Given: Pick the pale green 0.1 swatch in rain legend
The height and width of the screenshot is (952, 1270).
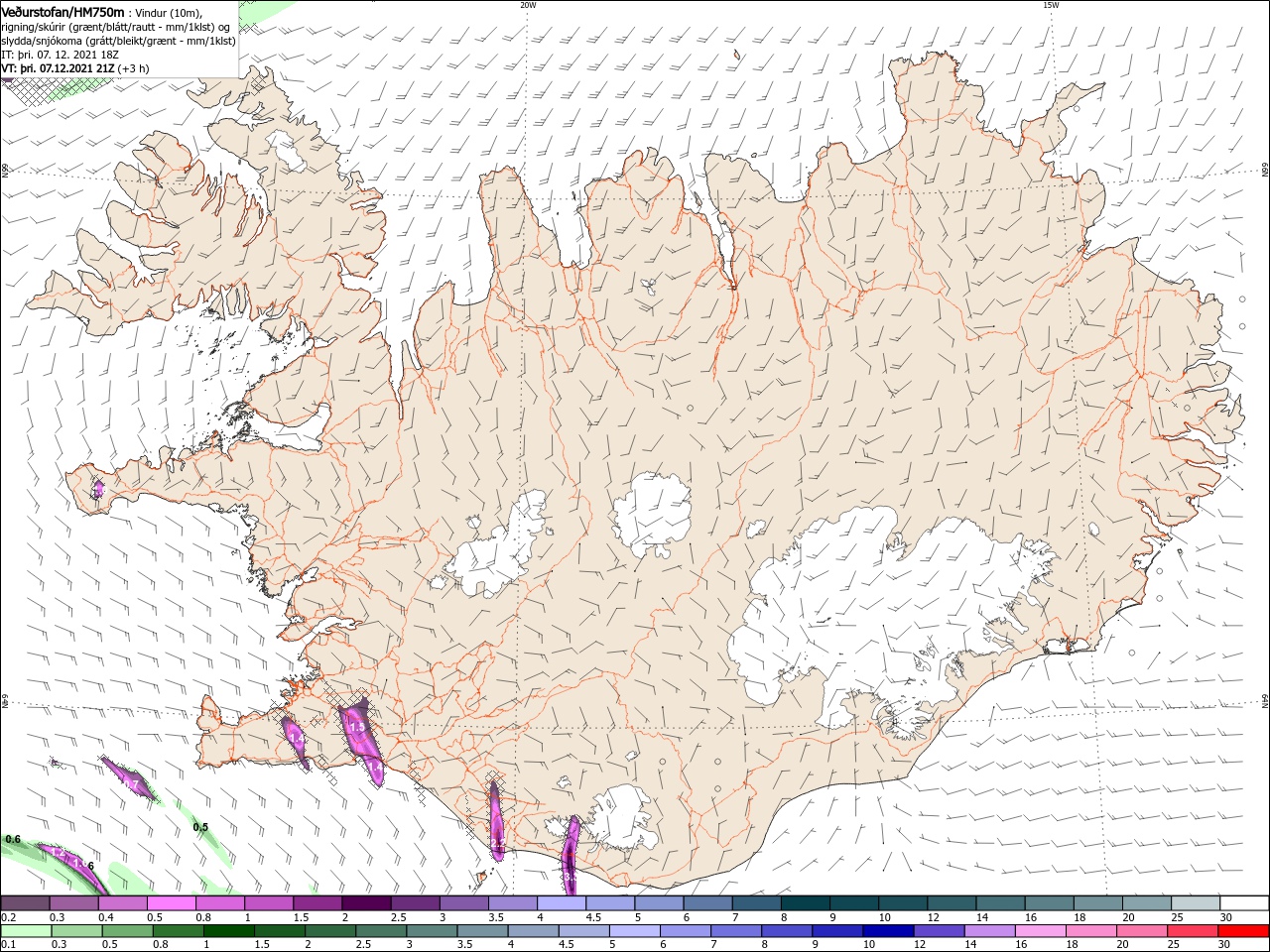Looking at the screenshot, I should tap(26, 931).
